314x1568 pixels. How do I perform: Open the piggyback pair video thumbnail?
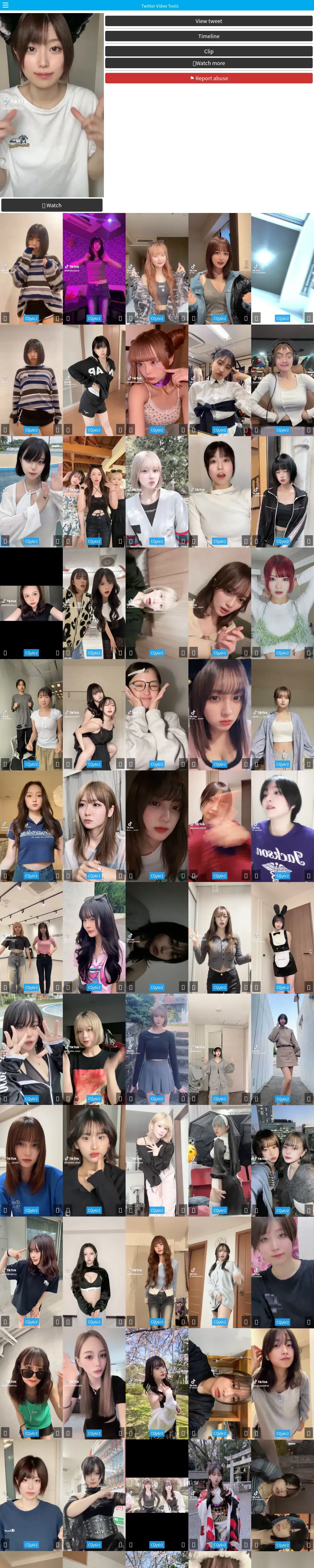(94, 714)
